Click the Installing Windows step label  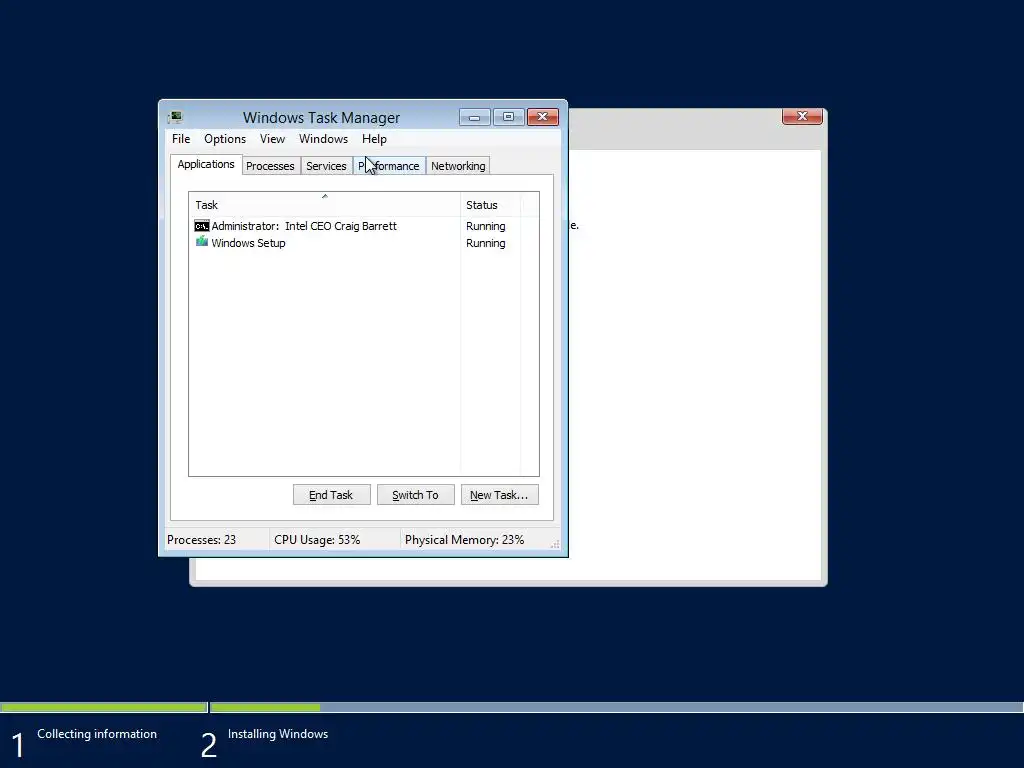(x=278, y=734)
